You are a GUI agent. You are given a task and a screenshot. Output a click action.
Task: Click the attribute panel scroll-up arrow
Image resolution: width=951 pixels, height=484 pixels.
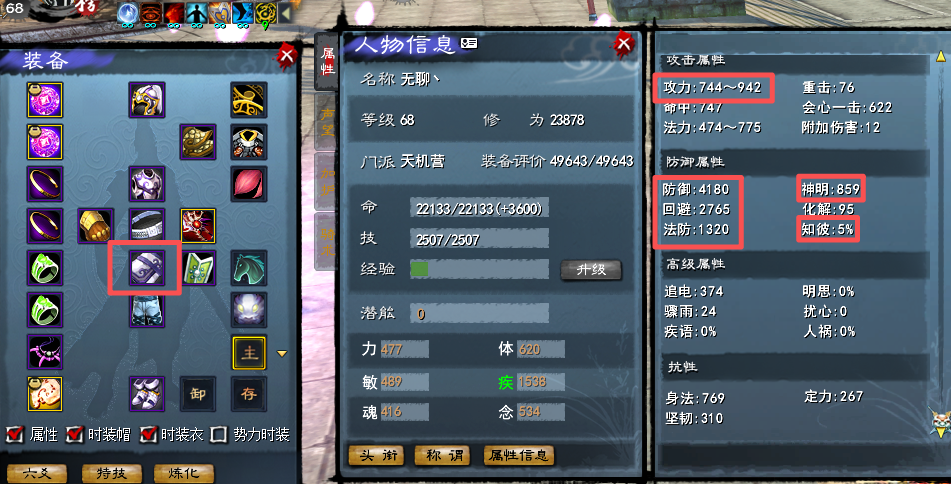(x=941, y=56)
